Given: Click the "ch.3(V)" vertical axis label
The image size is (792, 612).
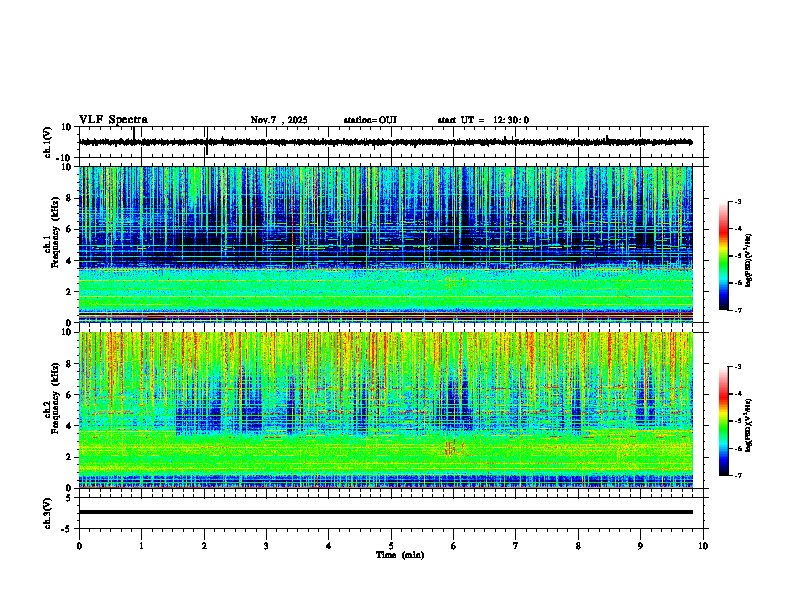Looking at the screenshot, I should point(48,513).
